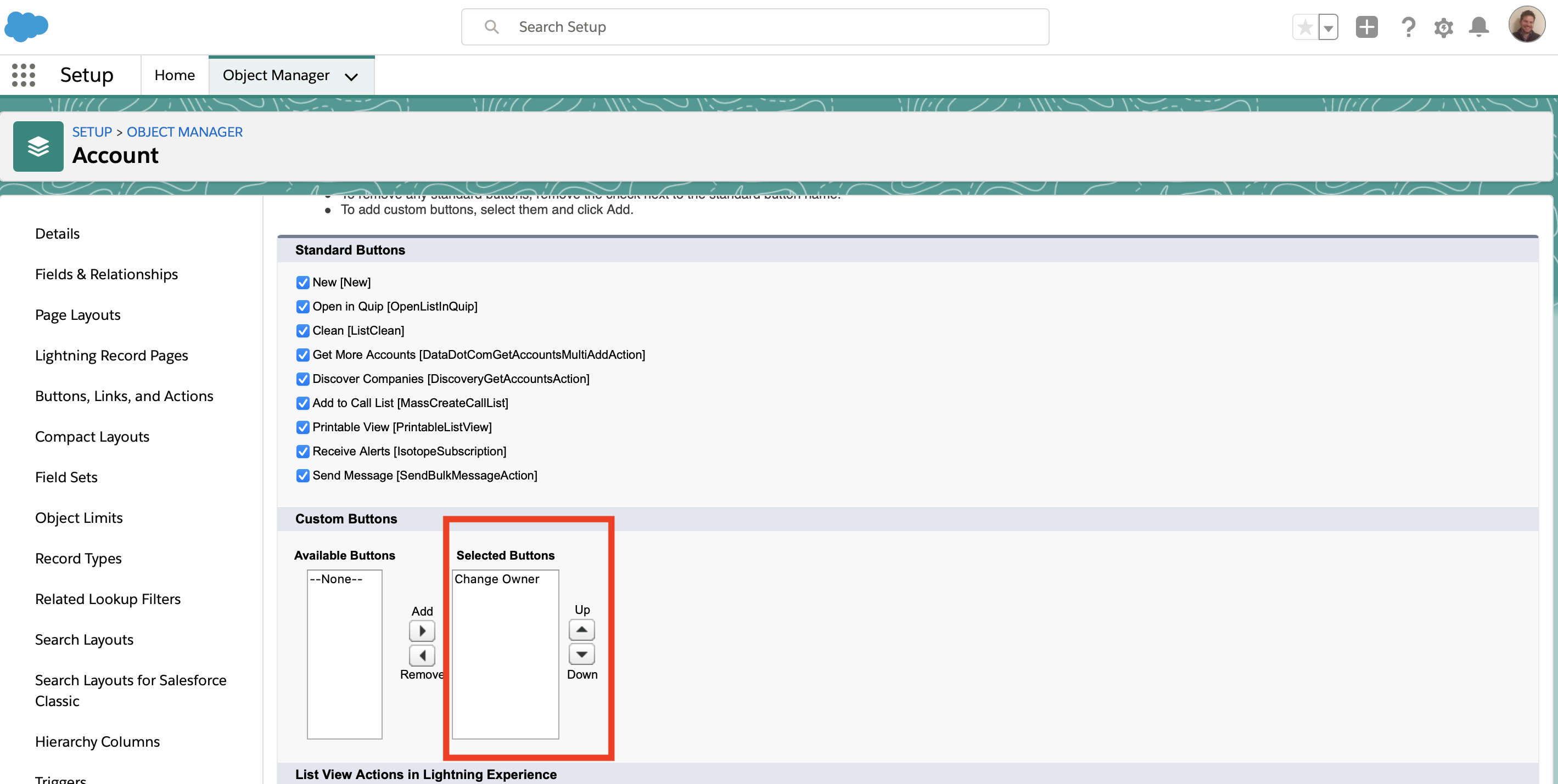Open Fields & Relationships in sidebar
The image size is (1558, 784).
pos(107,274)
